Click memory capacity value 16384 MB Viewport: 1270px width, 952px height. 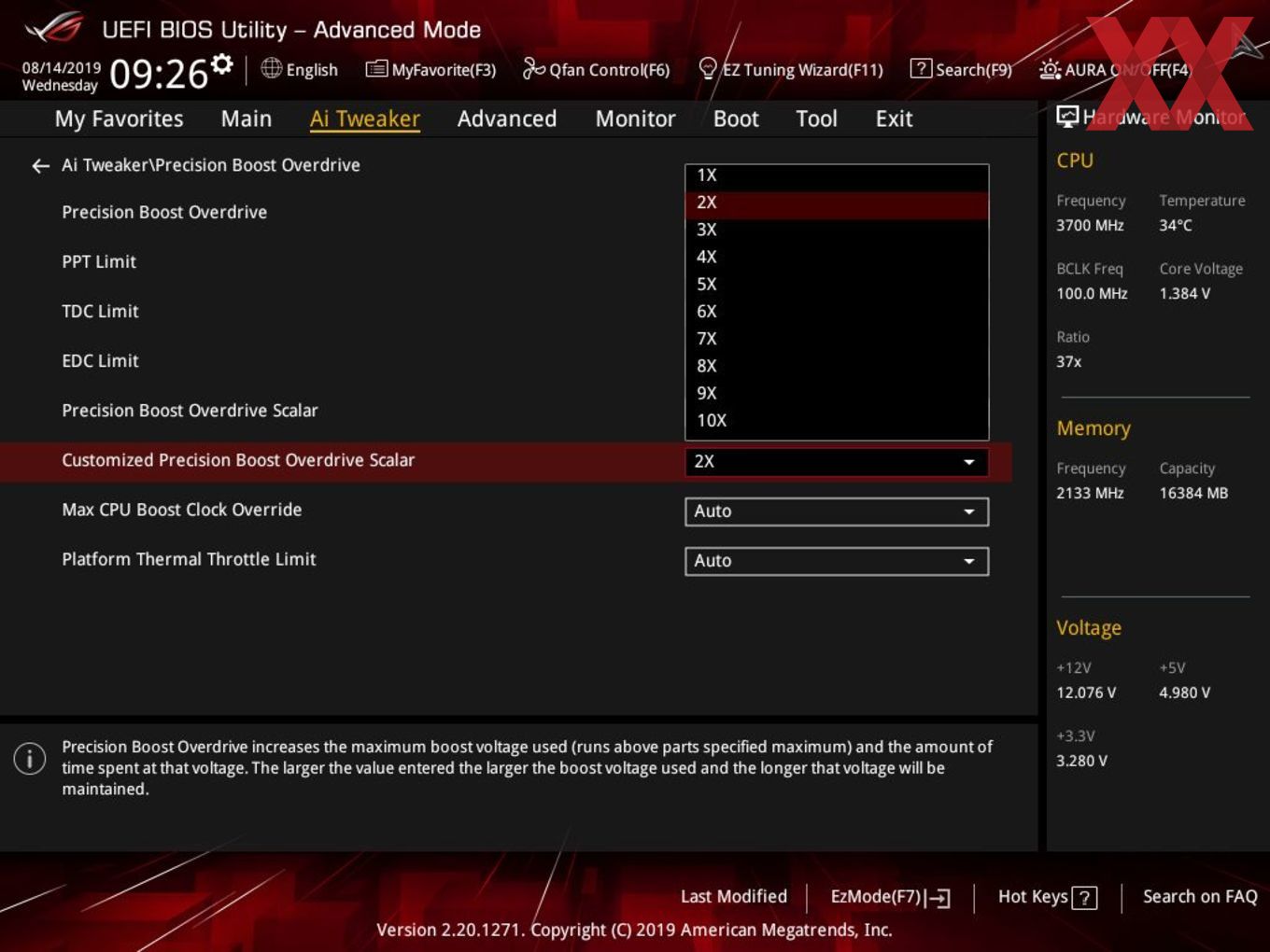1193,494
